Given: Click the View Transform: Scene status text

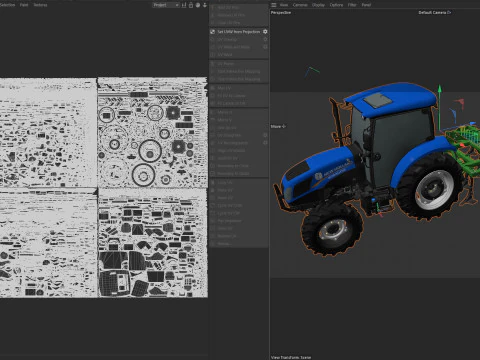Looking at the screenshot, I should (x=291, y=357).
